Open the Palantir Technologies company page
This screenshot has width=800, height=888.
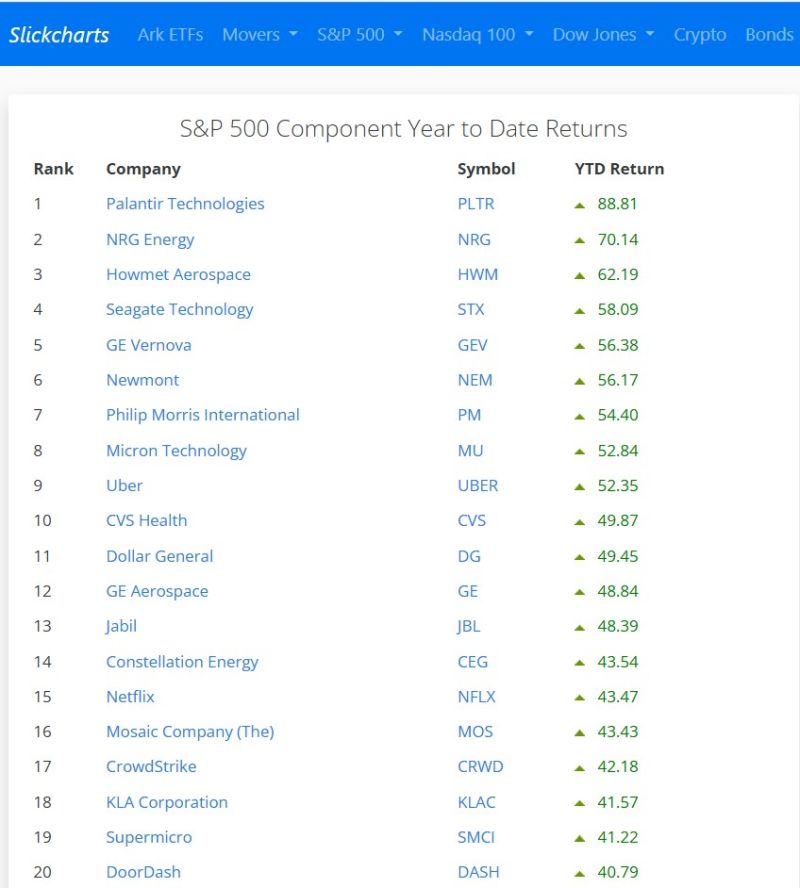[184, 204]
